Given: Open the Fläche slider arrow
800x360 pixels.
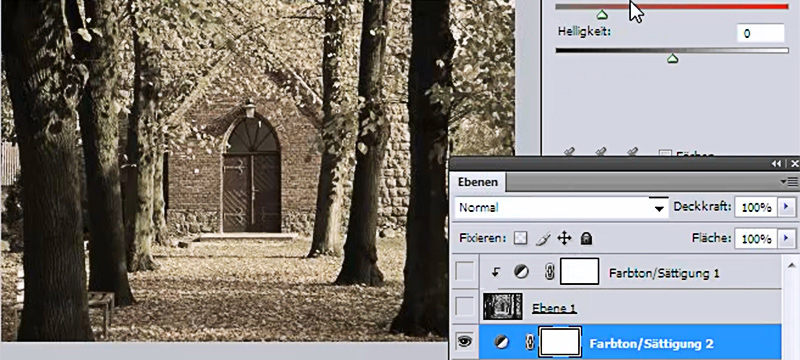Looking at the screenshot, I should point(786,238).
